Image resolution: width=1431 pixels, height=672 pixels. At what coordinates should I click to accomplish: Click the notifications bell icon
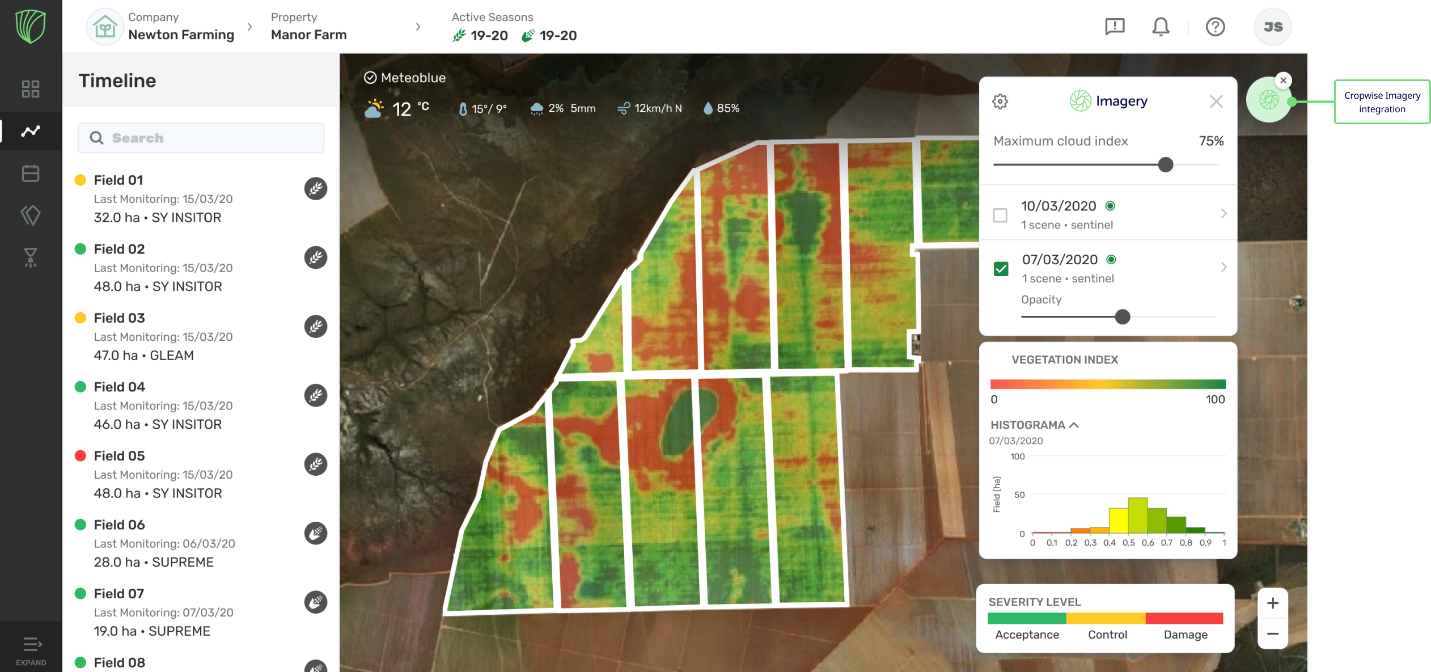point(1161,27)
